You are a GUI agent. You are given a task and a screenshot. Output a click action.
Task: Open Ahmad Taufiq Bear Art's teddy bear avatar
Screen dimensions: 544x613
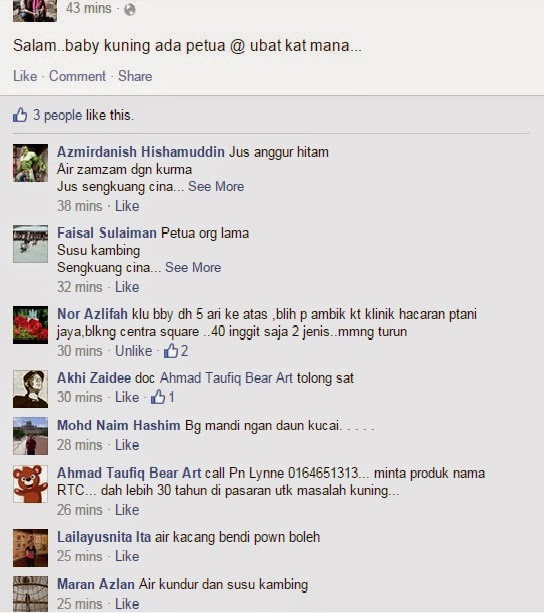coord(30,484)
